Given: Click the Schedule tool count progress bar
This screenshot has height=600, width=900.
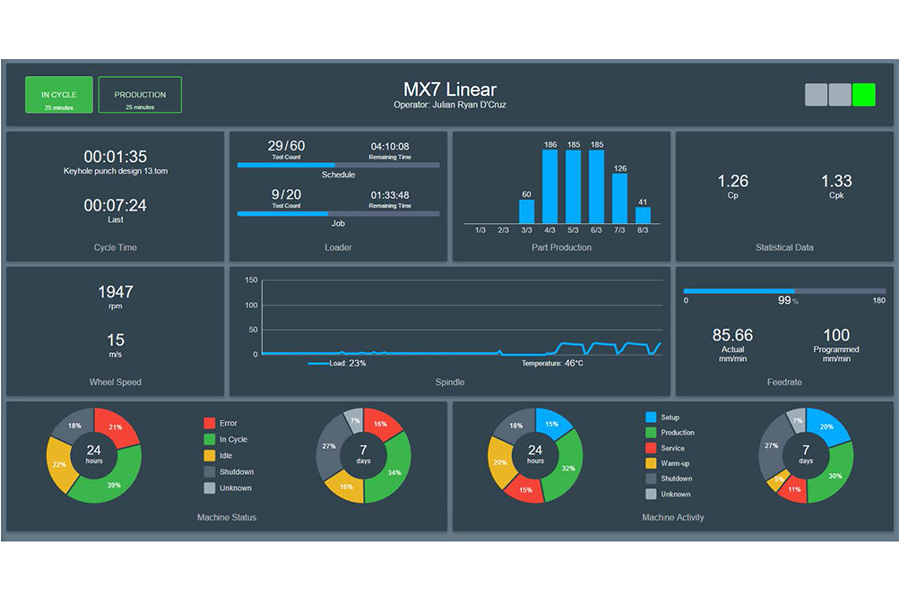Looking at the screenshot, I should coord(338,165).
